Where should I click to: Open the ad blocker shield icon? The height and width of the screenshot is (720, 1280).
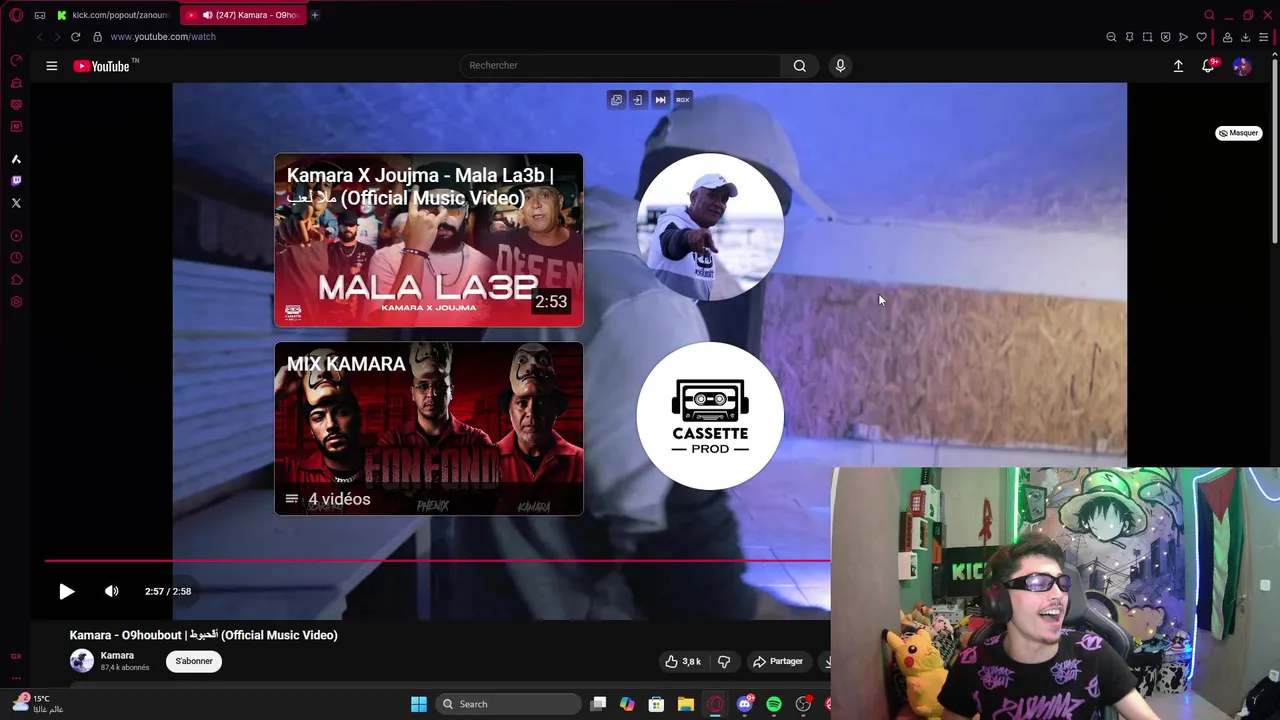[x=1165, y=37]
